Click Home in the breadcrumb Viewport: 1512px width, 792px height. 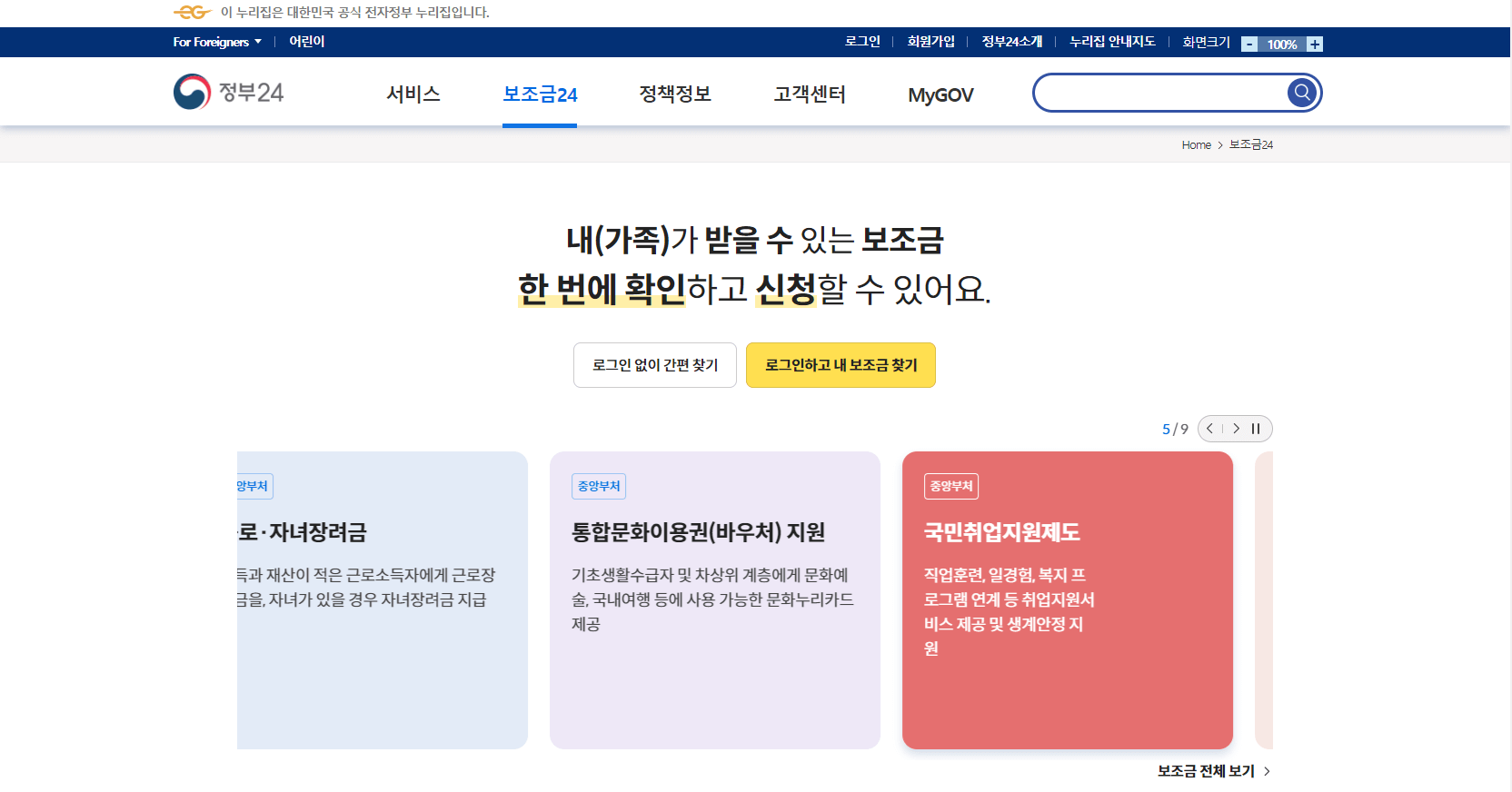(1196, 144)
